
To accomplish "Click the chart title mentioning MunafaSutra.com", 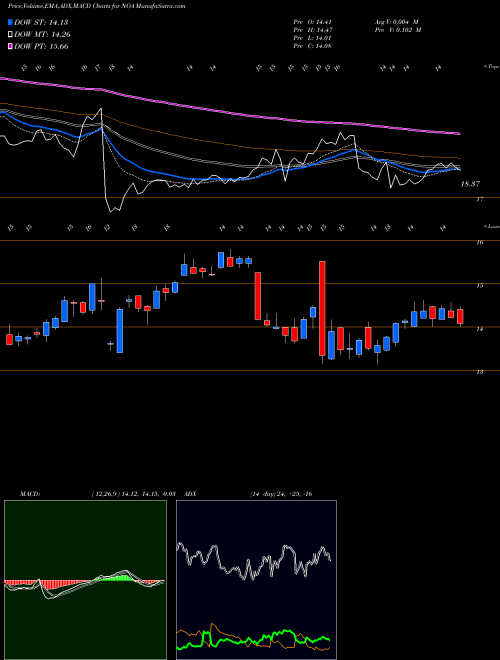I will point(97,7).
